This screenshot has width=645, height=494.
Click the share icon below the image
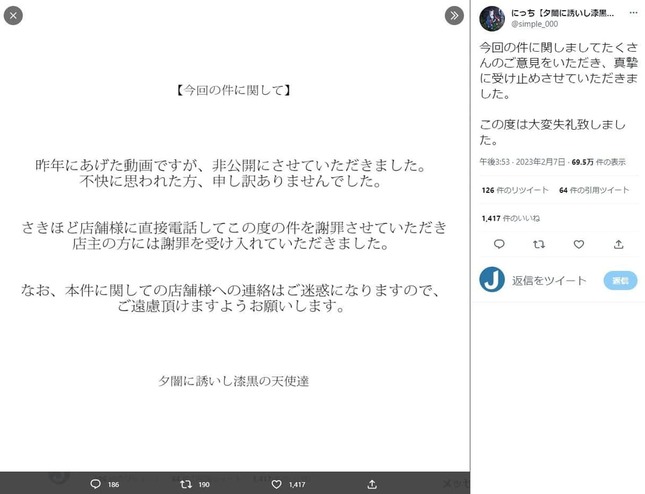pos(372,484)
